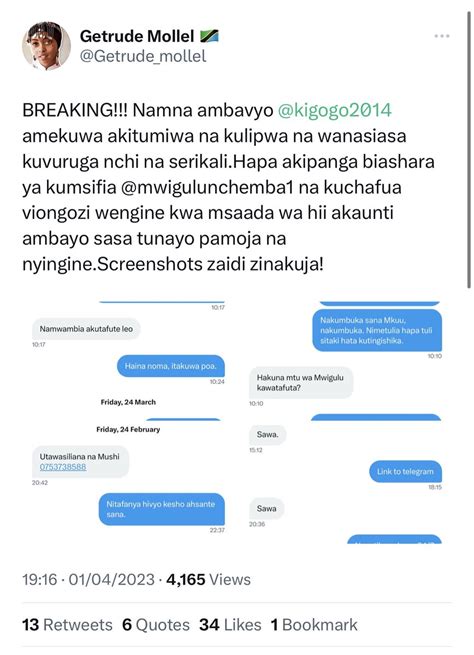Image resolution: width=474 pixels, height=655 pixels.
Task: Open Getrude Mollel's profile picture
Action: (46, 46)
